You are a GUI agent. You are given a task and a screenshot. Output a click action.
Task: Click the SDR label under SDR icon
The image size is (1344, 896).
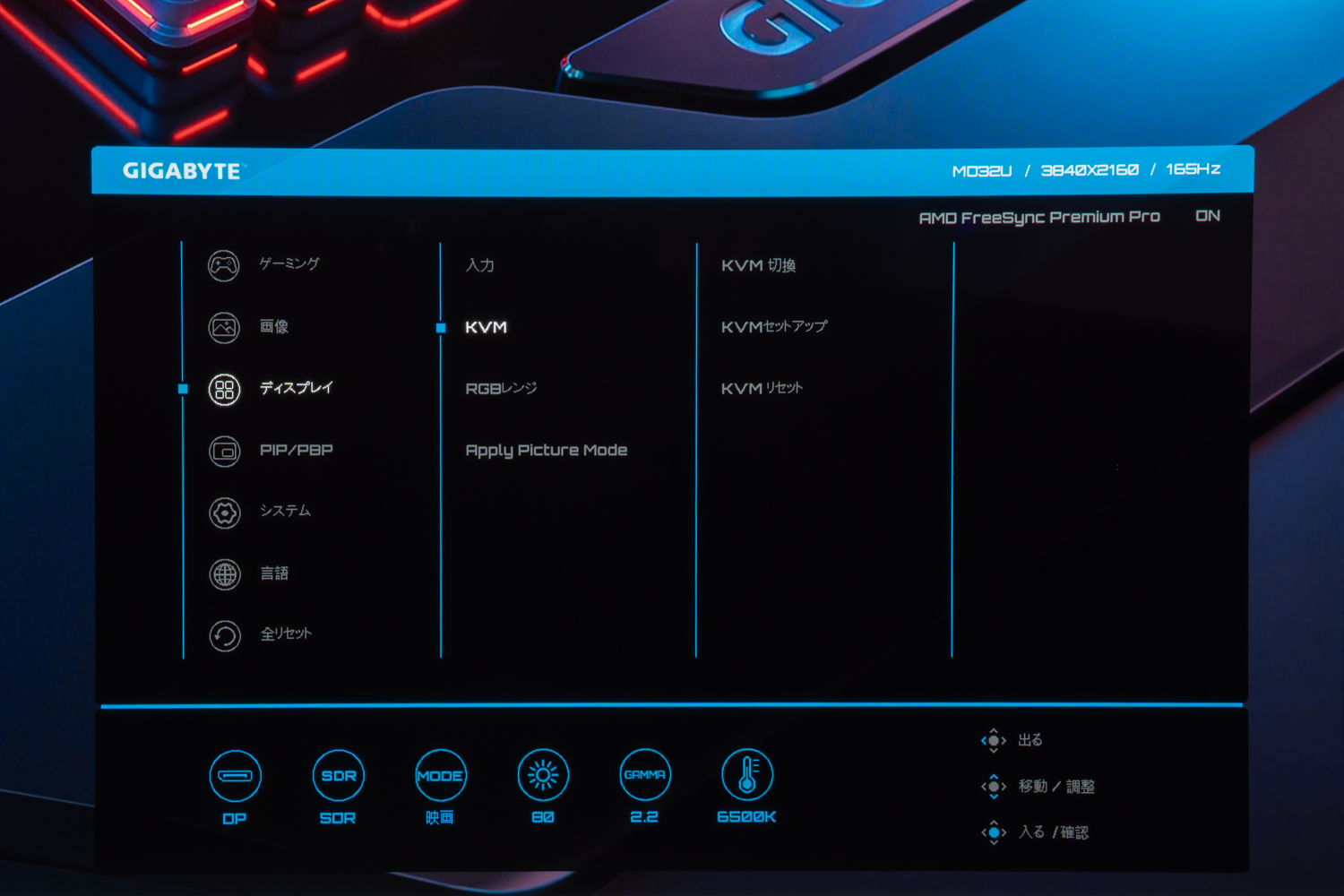coord(338,818)
